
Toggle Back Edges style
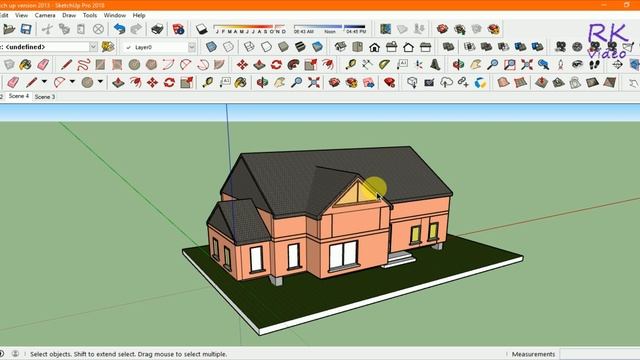click(x=228, y=47)
